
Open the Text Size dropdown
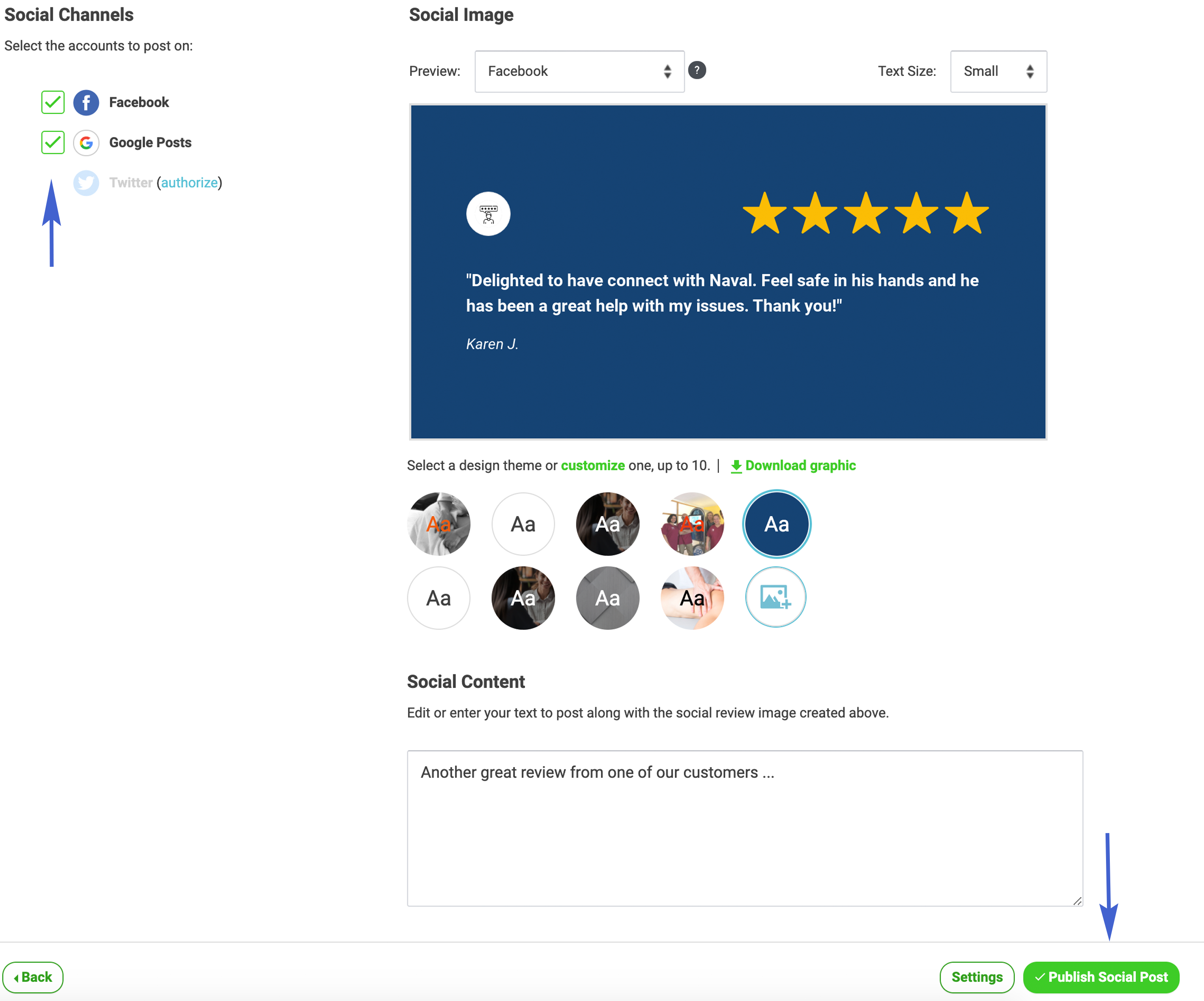click(x=998, y=71)
